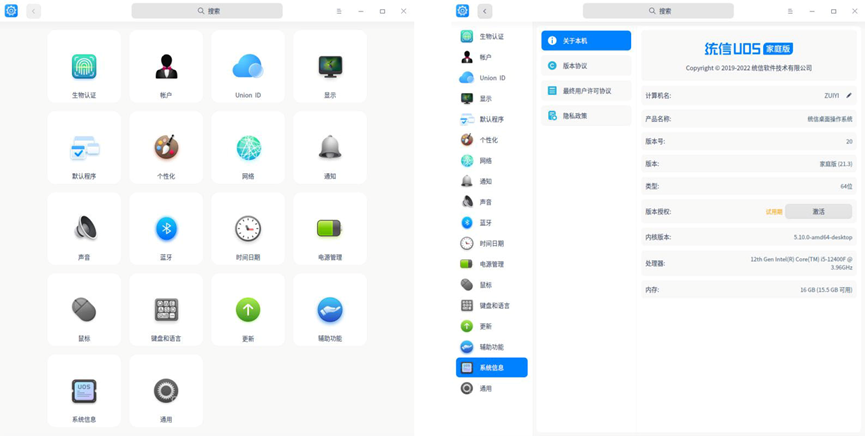Click the 激活 button
865x436 pixels.
pyautogui.click(x=818, y=211)
